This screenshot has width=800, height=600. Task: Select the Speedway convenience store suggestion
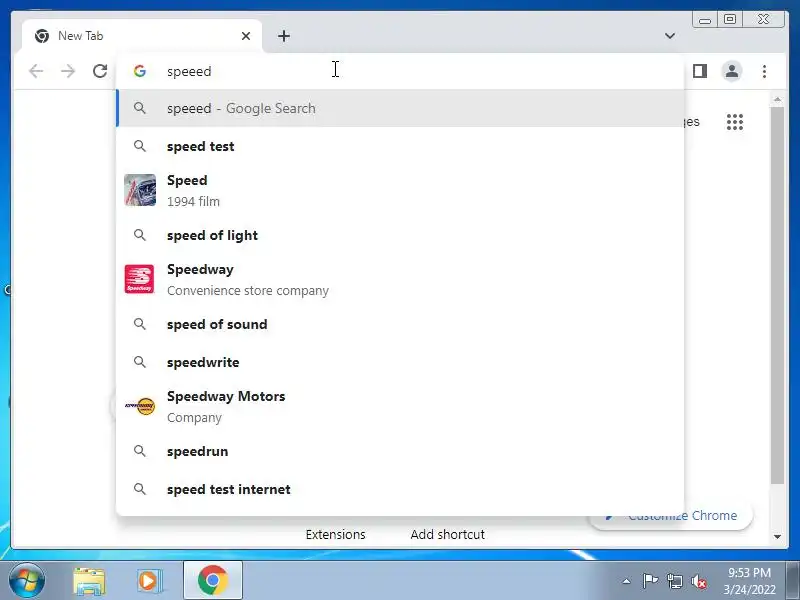[x=401, y=279]
